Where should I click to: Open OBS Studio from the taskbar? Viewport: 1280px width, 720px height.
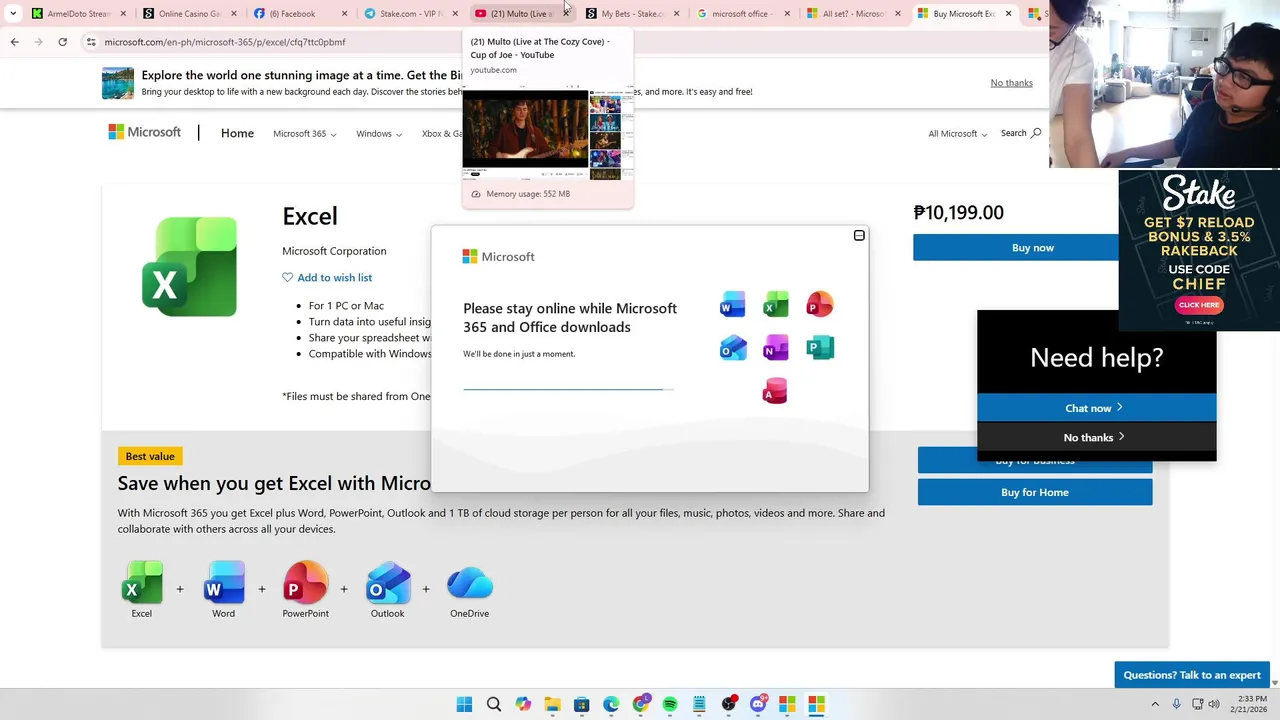(729, 704)
